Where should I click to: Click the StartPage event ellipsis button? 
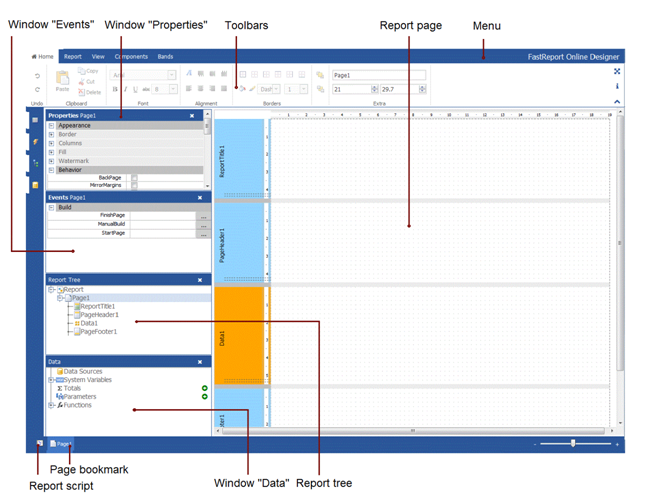(x=203, y=233)
